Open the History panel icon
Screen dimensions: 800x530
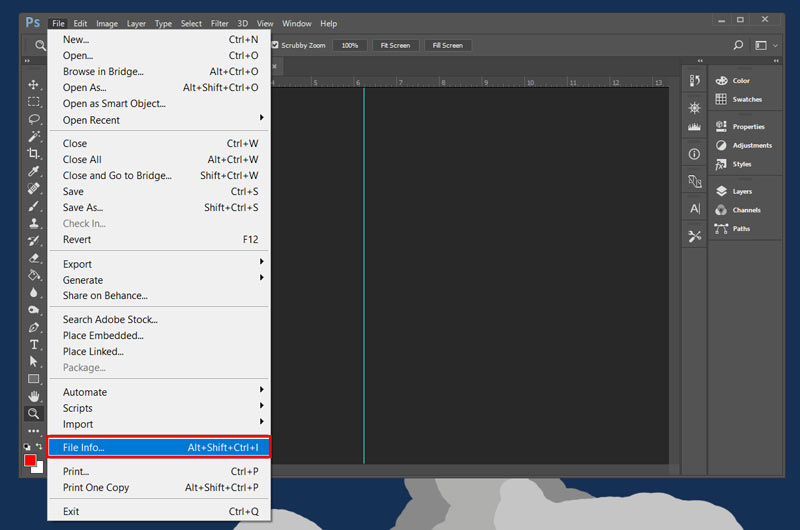(x=694, y=80)
